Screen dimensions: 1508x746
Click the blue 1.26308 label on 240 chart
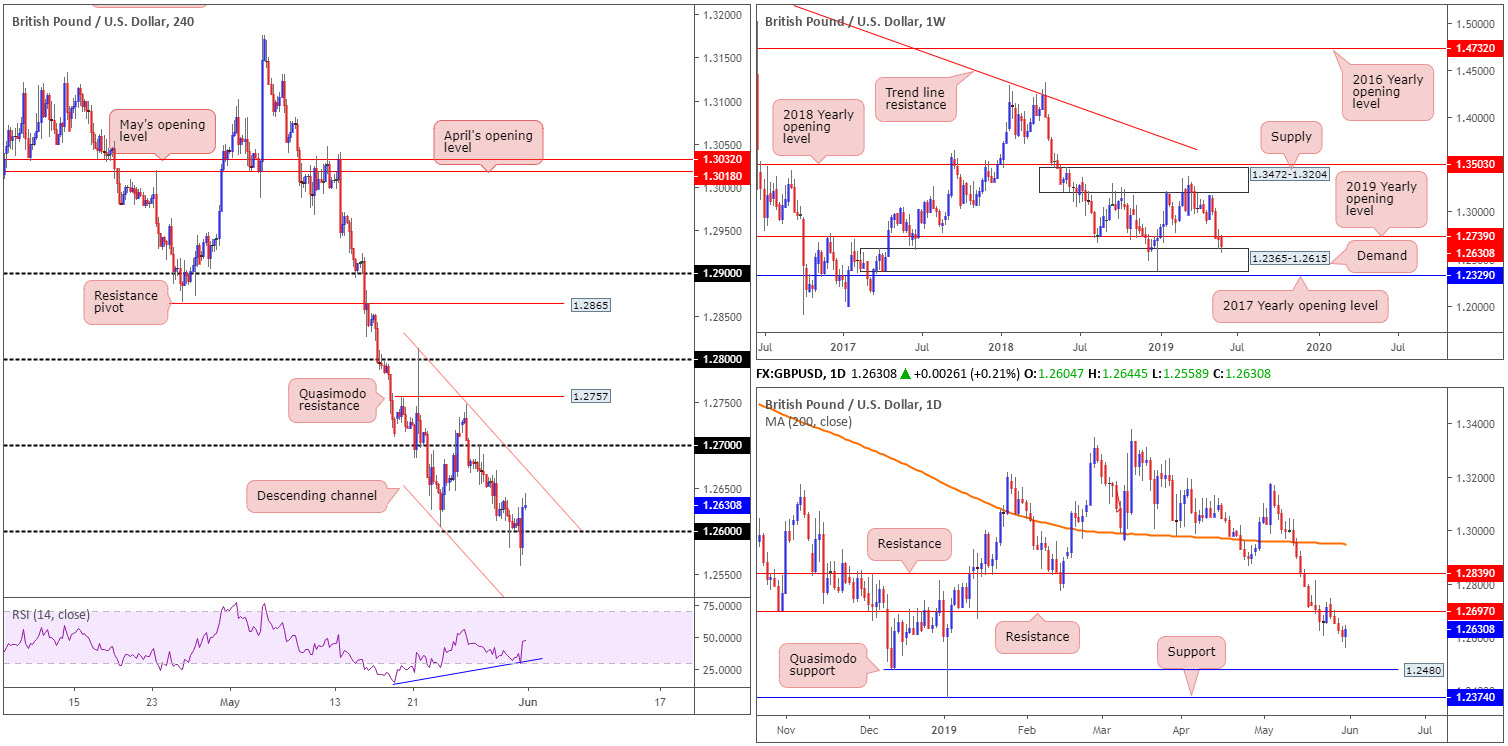click(723, 505)
